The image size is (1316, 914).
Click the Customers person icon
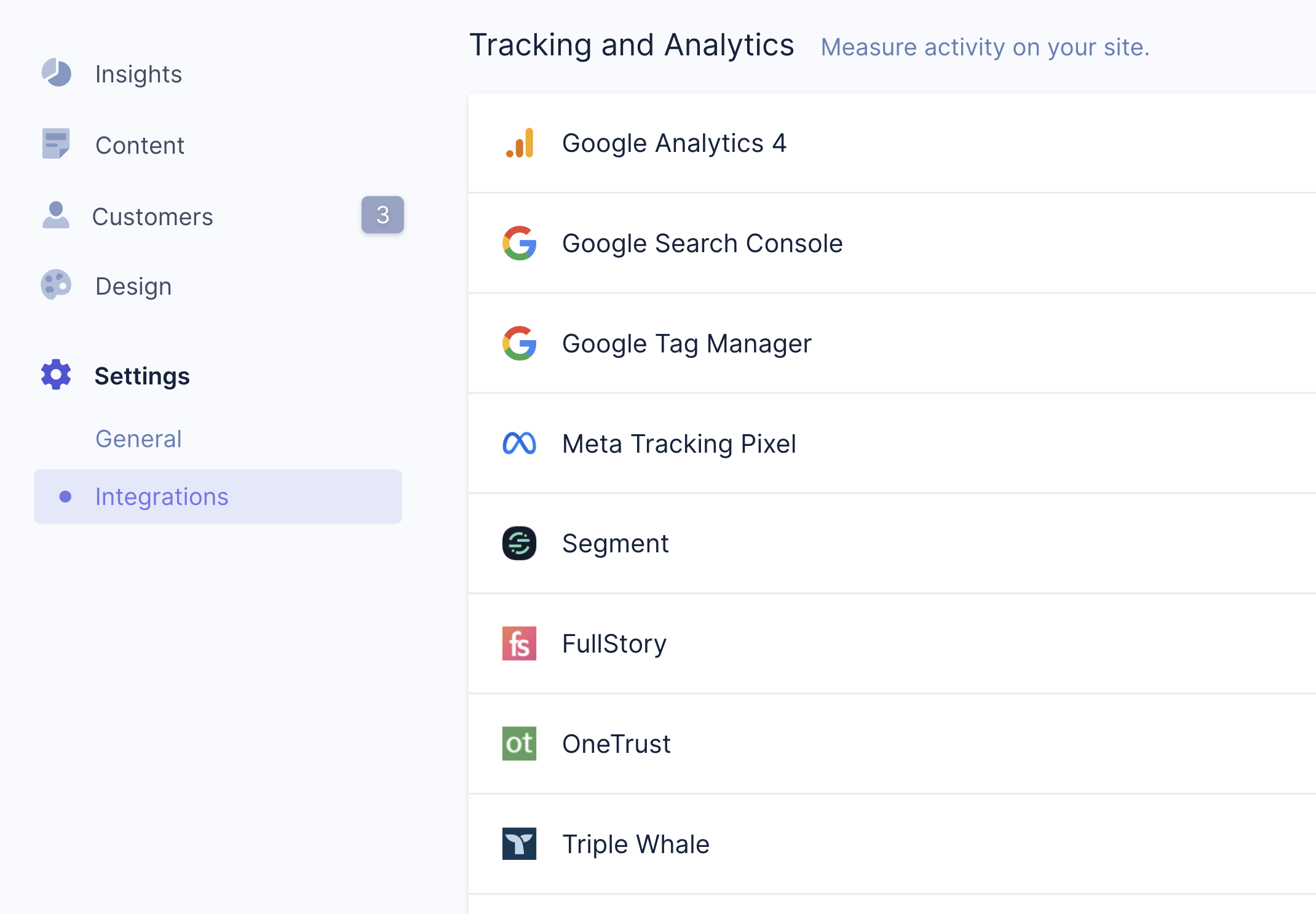pos(56,215)
